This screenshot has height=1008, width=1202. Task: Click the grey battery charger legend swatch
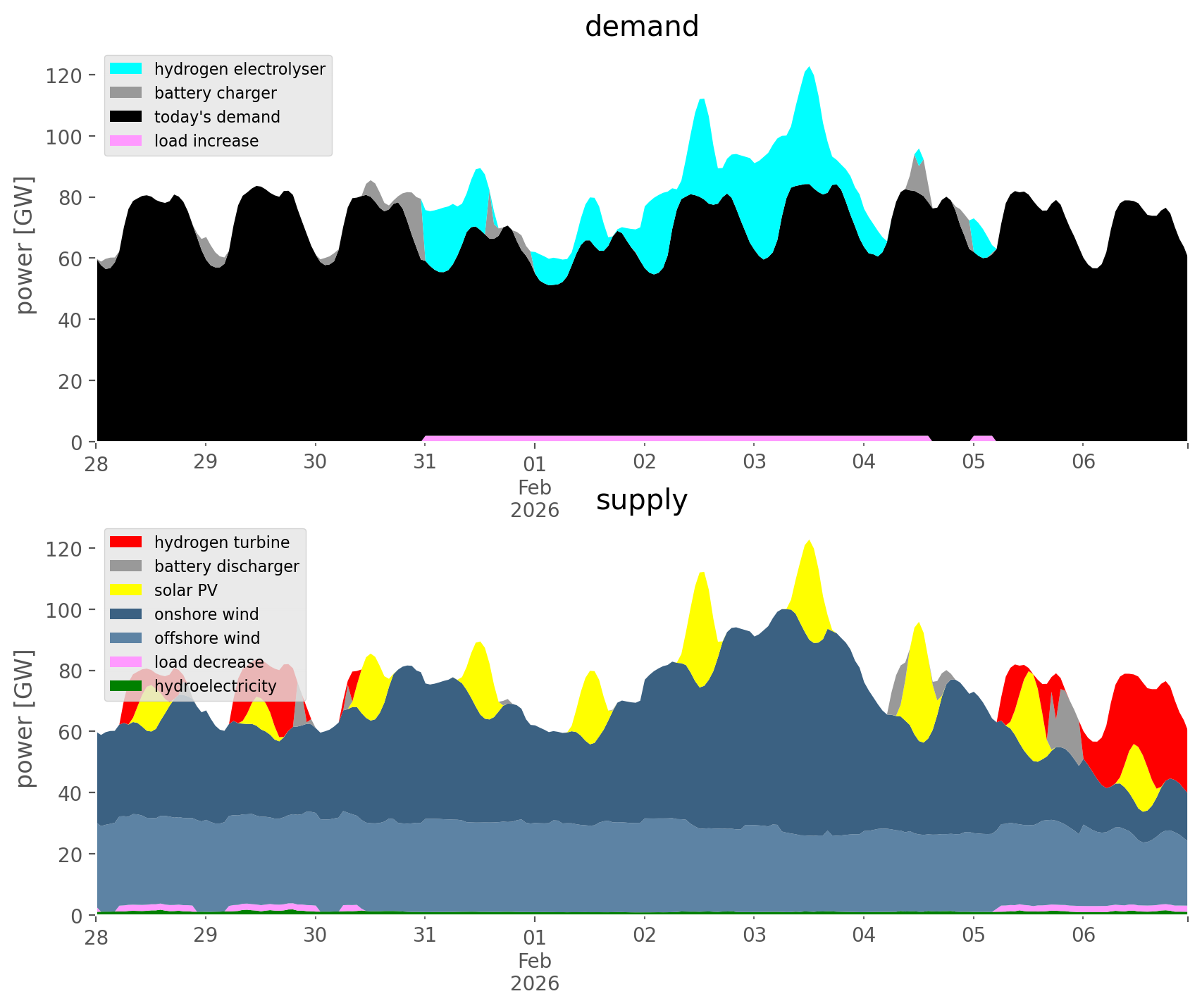(x=126, y=93)
